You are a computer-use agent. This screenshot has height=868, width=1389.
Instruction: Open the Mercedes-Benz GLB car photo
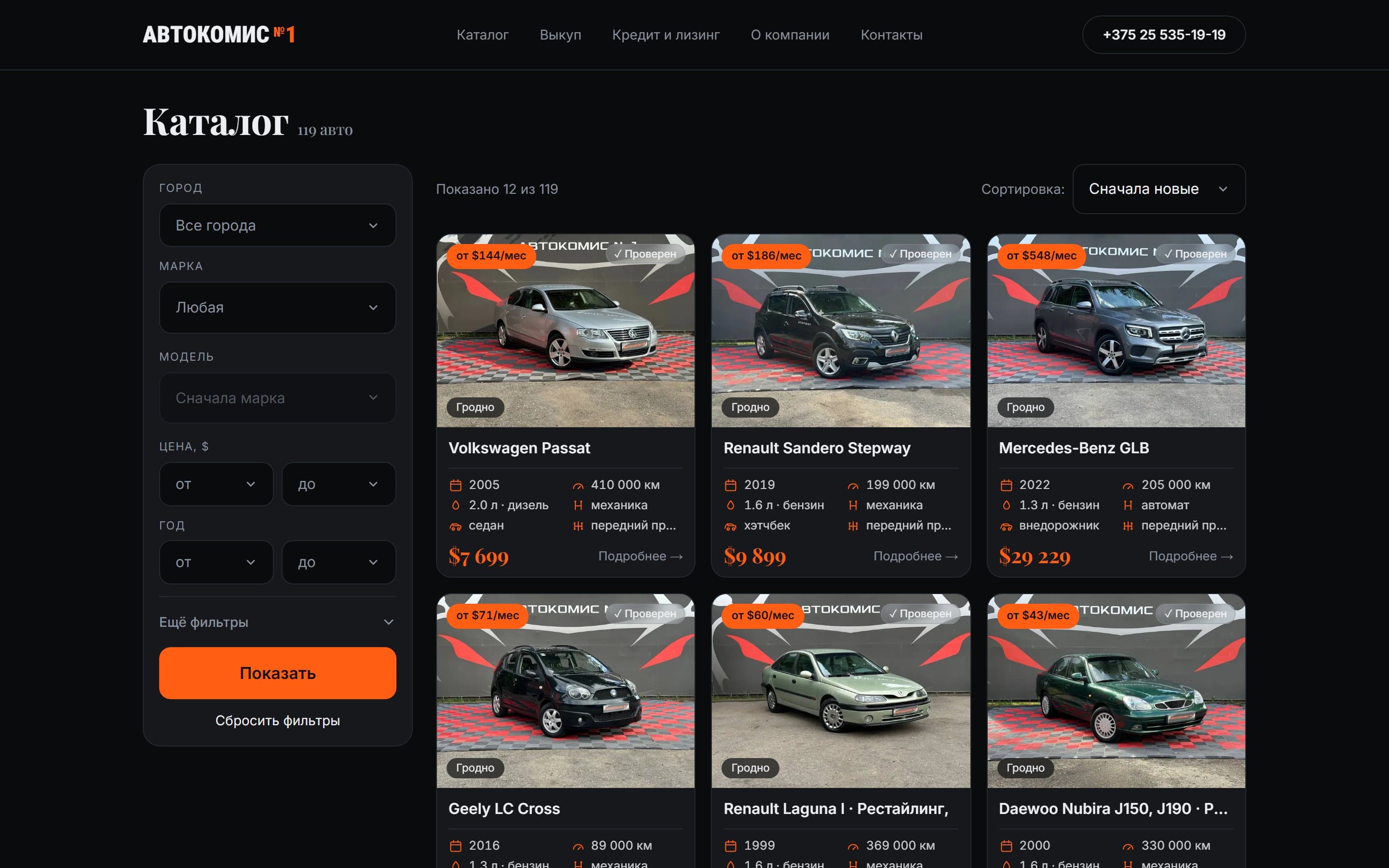[x=1116, y=331]
